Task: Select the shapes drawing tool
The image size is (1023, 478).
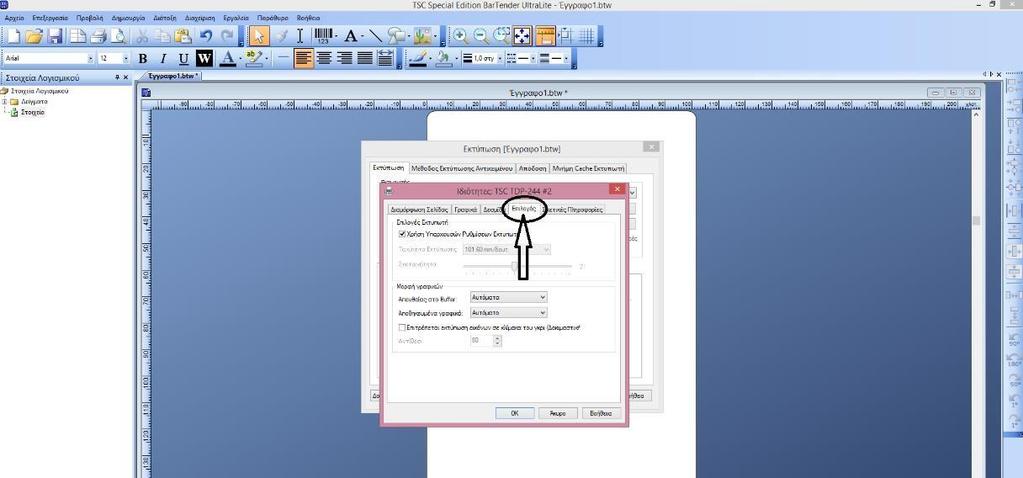Action: [x=396, y=37]
